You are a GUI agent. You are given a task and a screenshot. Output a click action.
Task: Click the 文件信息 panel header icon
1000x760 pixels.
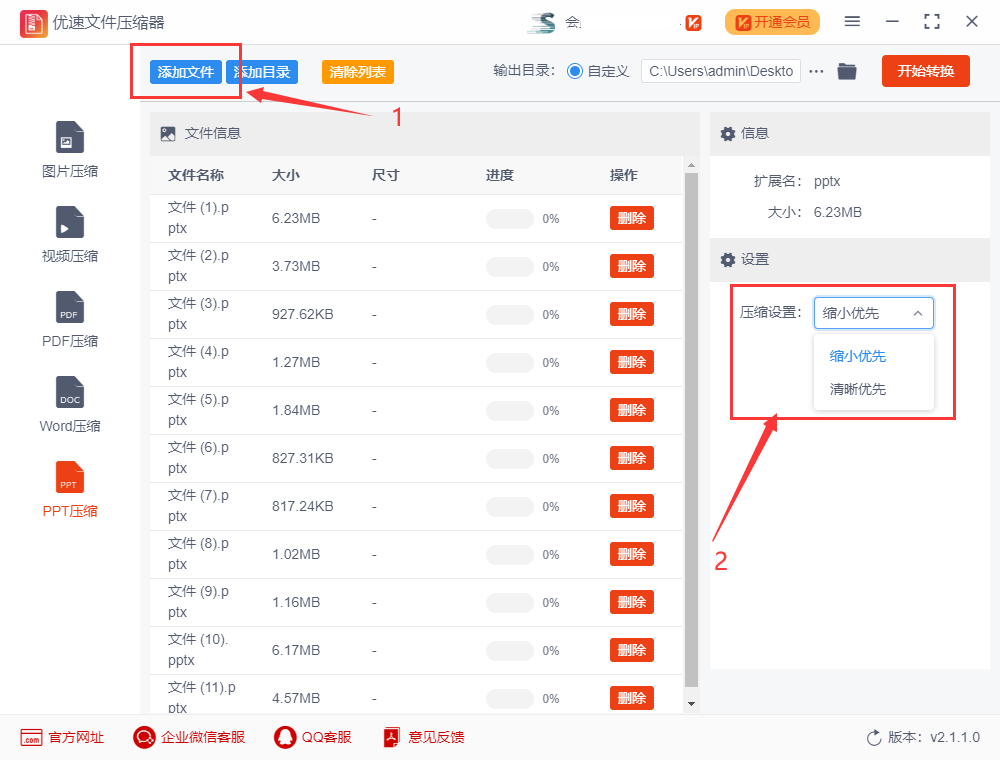pyautogui.click(x=168, y=134)
